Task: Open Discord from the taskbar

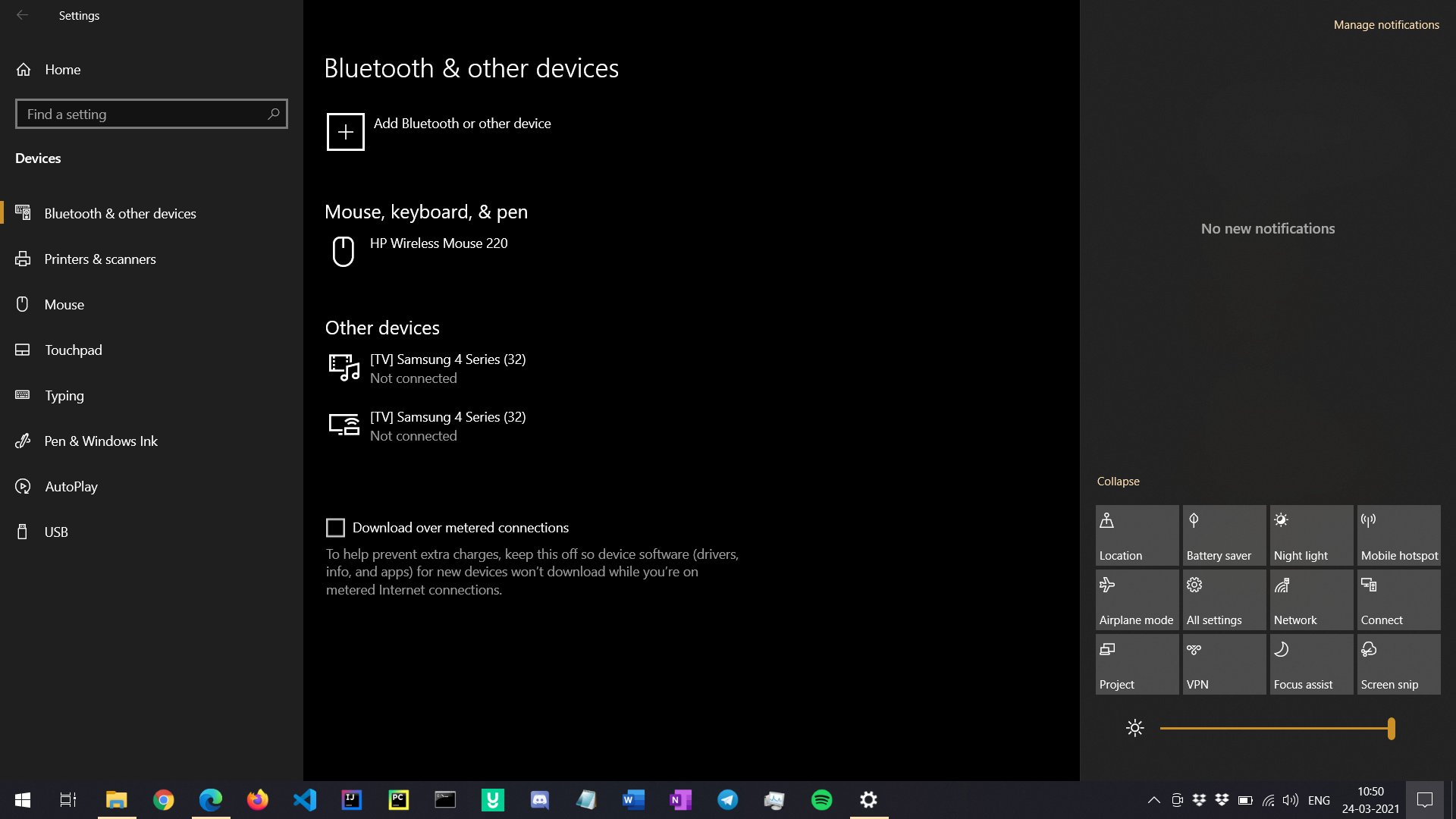Action: click(x=539, y=799)
